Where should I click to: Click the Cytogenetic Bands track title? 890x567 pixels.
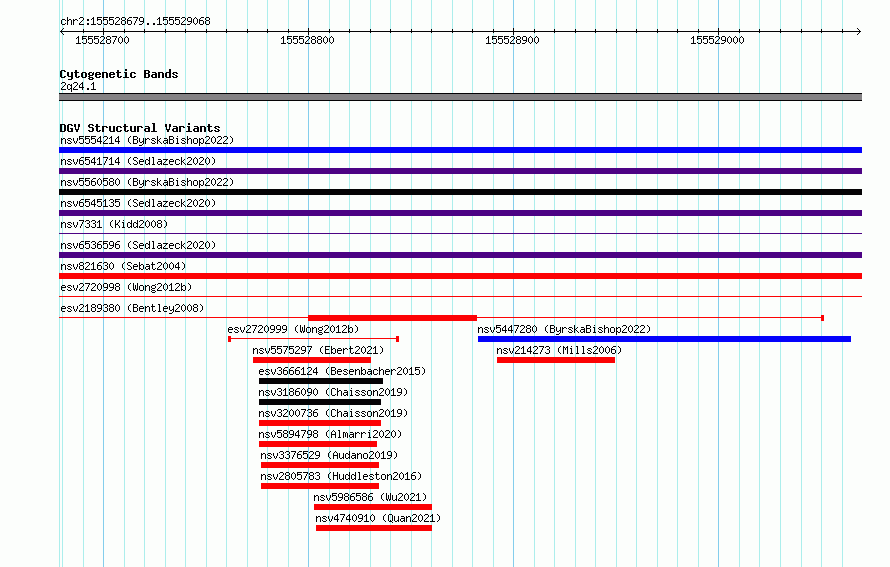click(119, 74)
